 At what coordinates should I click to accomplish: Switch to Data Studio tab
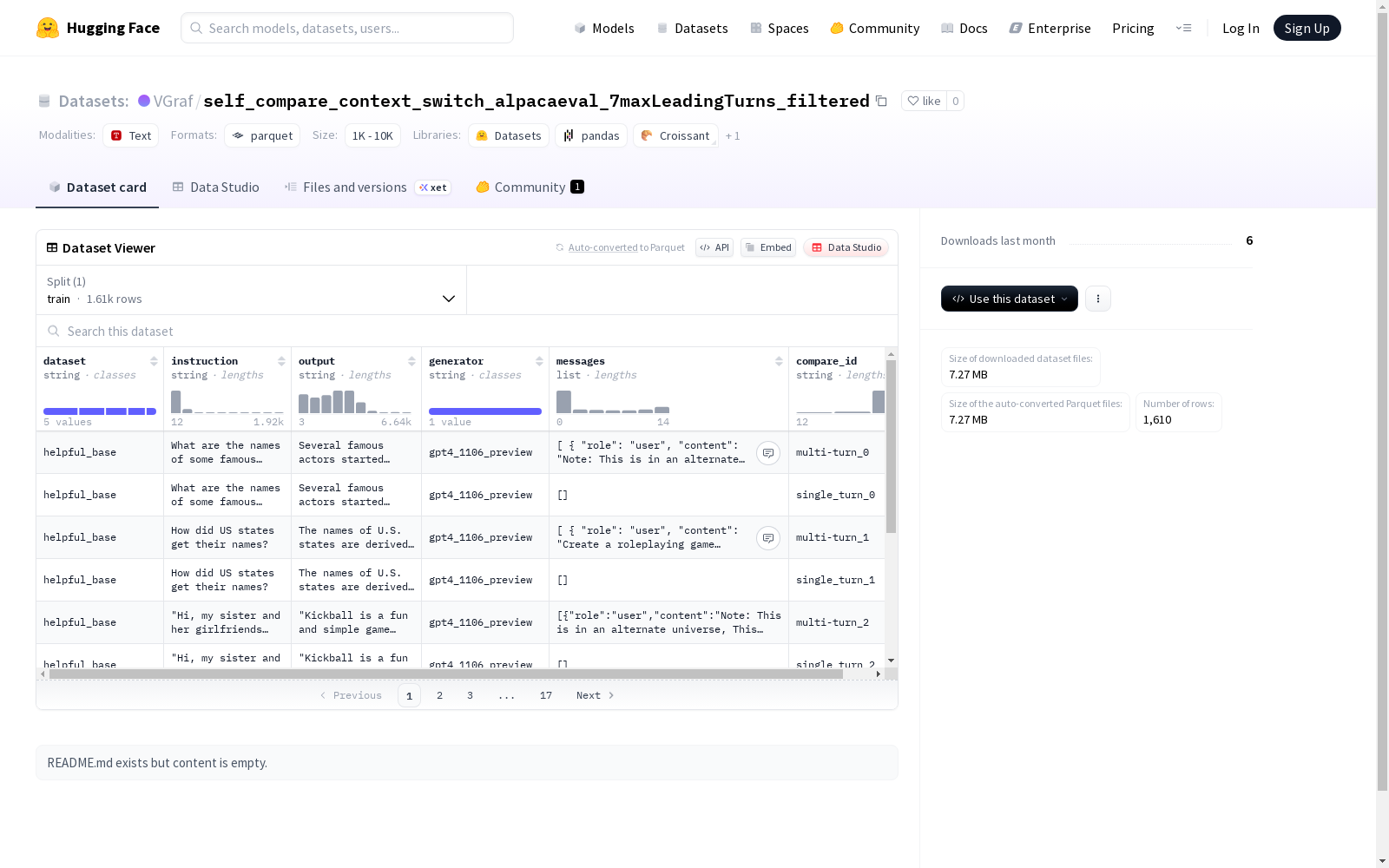(x=216, y=187)
